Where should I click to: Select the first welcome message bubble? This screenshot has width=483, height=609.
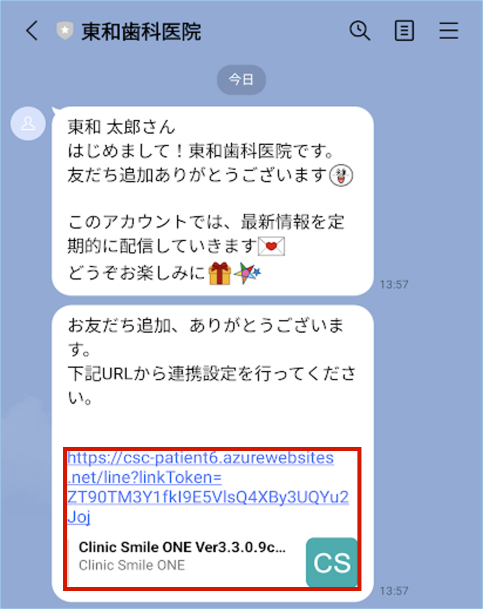coord(213,201)
